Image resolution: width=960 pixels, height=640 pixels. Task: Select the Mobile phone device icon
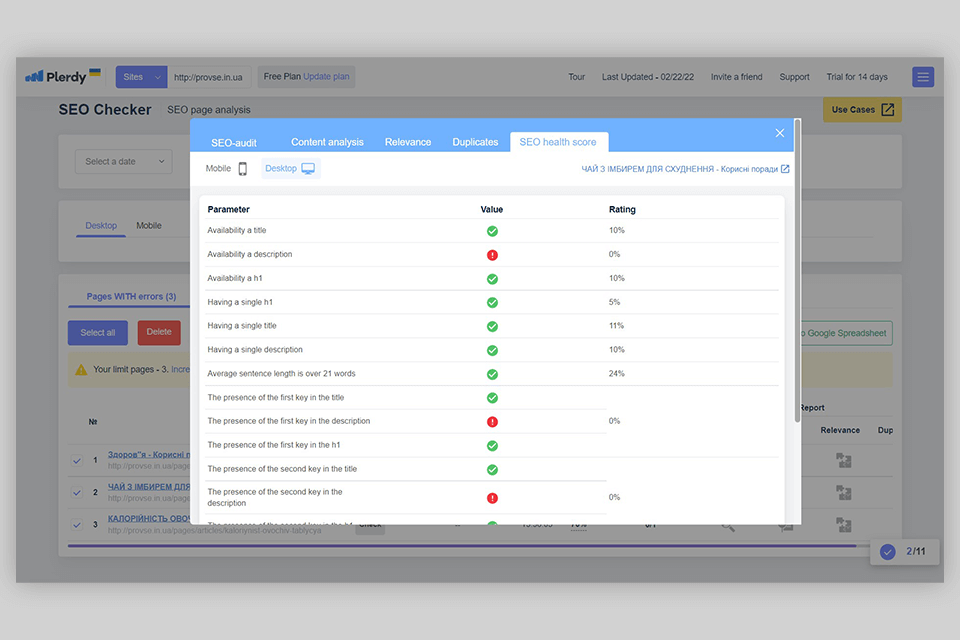(x=242, y=169)
